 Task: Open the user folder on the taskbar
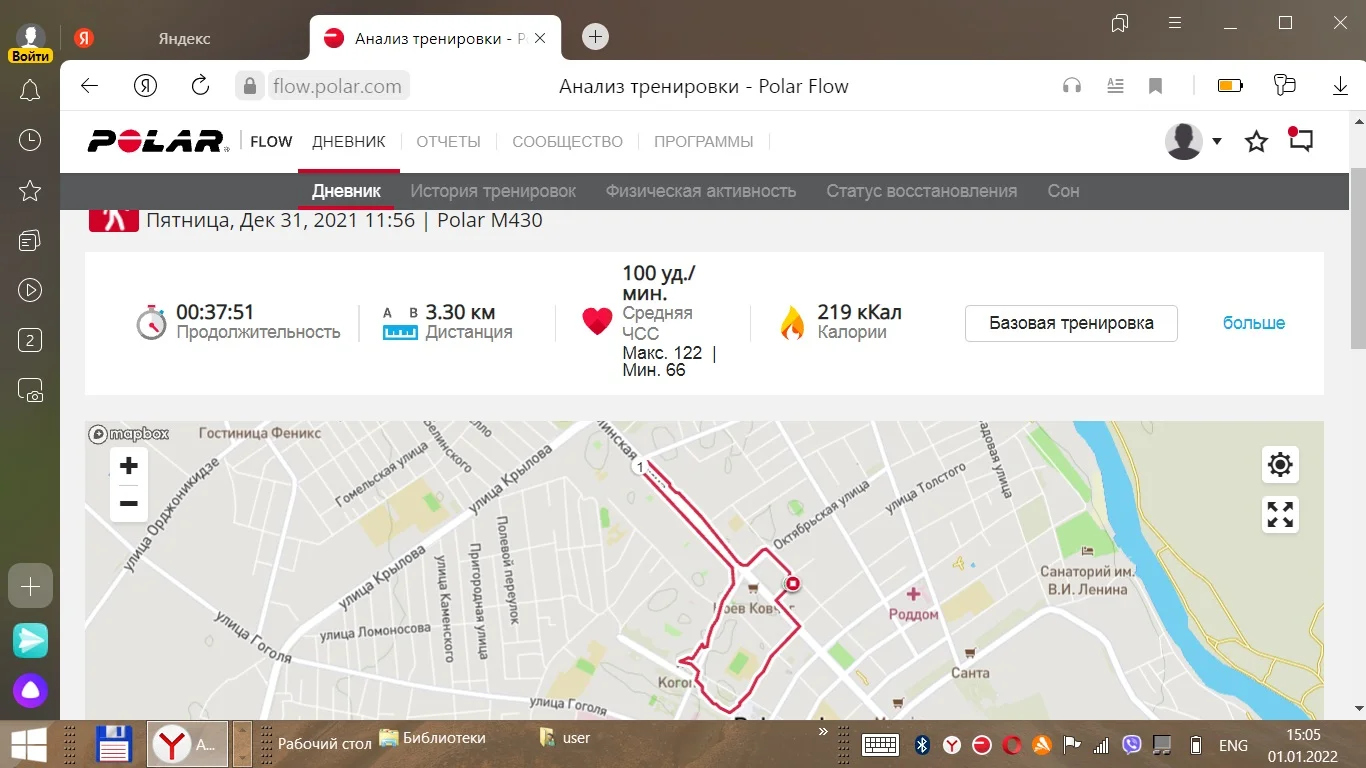(565, 738)
